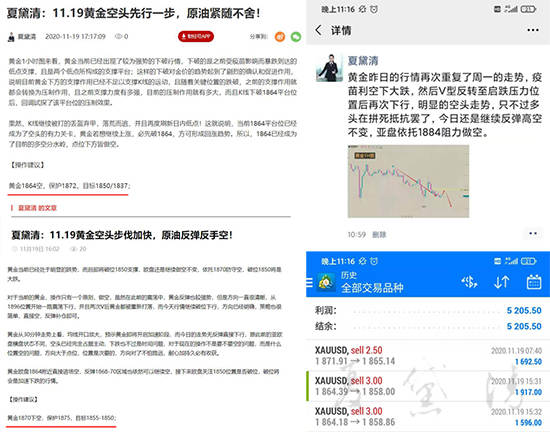Click the battery icon in blue status bar

528,261
